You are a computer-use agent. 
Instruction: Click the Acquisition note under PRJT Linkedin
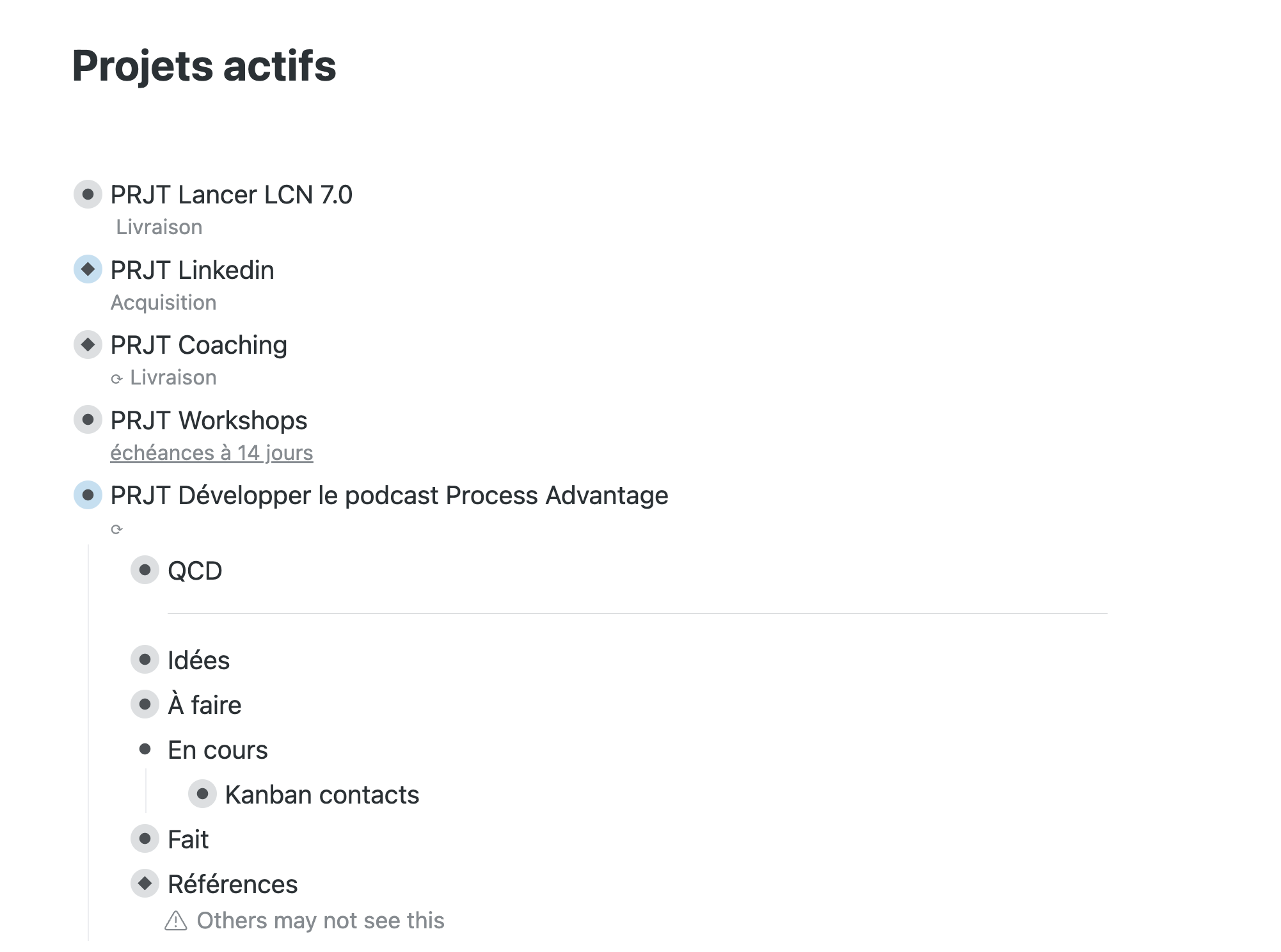coord(163,303)
